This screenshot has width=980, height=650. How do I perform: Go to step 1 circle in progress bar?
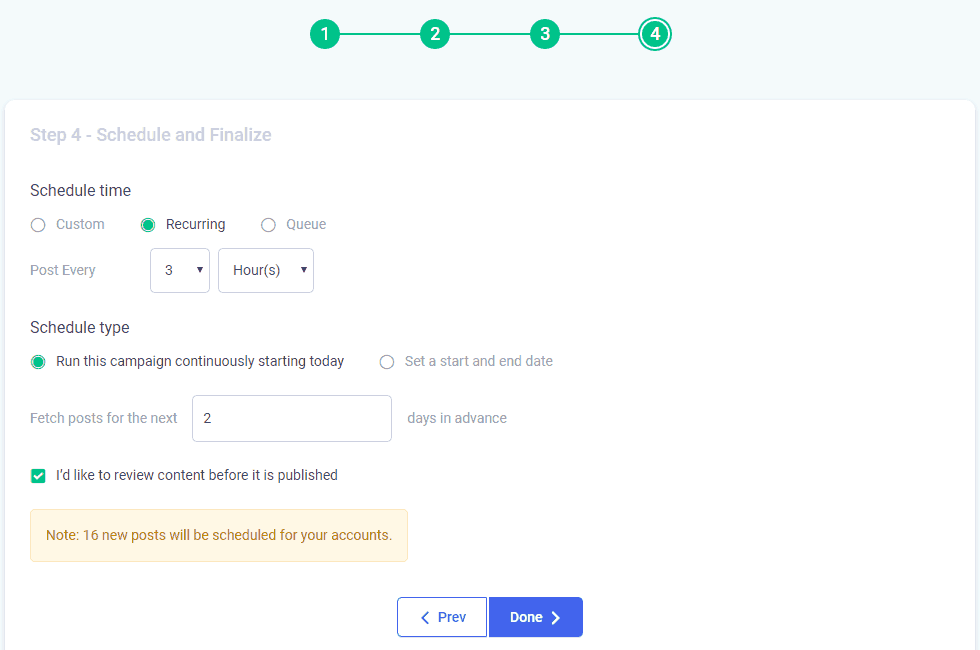coord(325,34)
